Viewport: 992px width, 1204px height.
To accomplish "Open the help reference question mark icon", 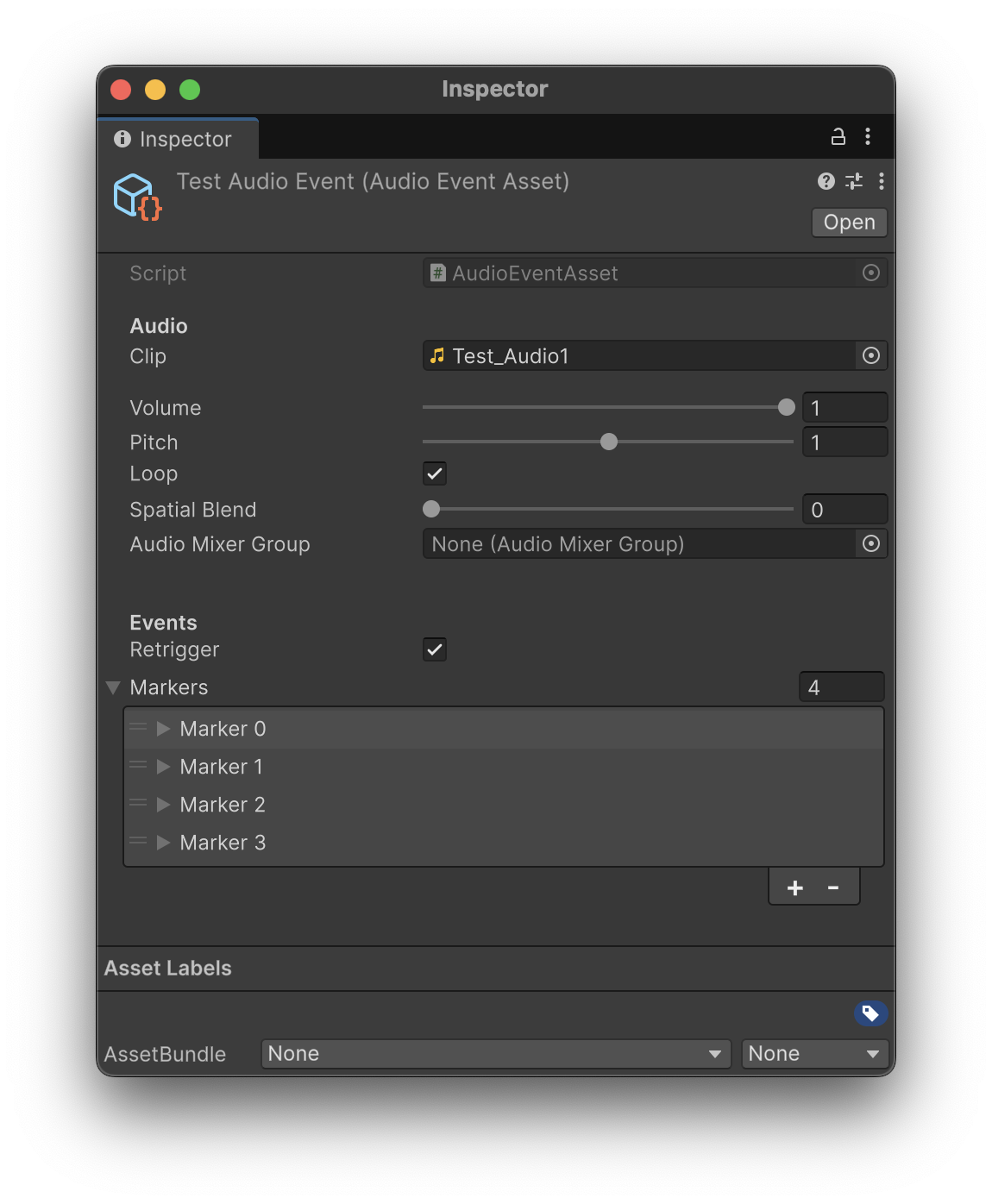I will [826, 181].
